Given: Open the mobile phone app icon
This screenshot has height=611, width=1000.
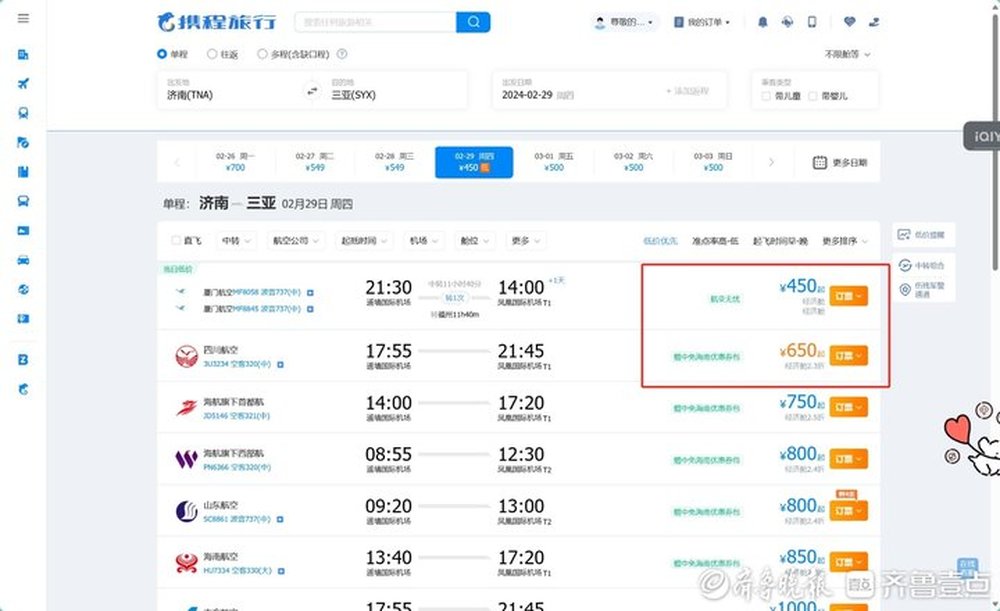Looking at the screenshot, I should pos(812,22).
